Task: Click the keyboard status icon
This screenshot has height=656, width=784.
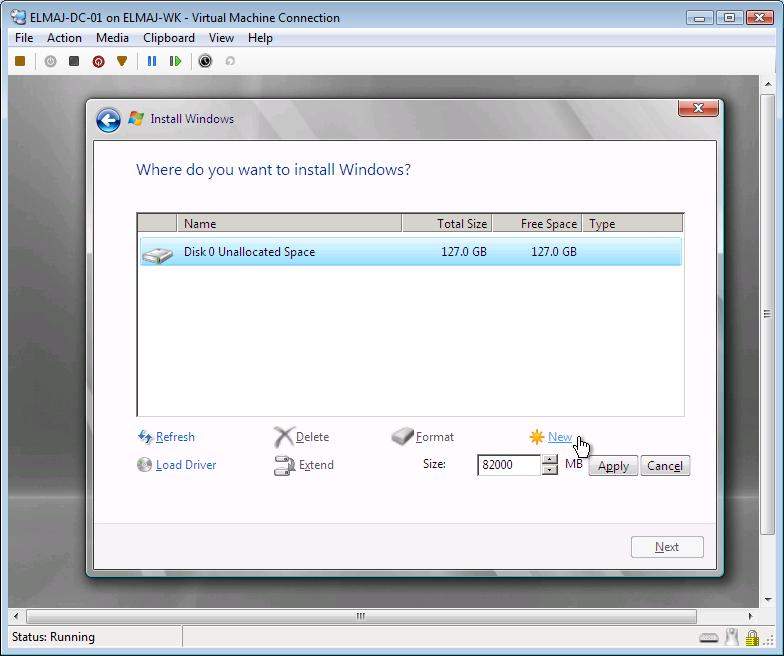Action: point(708,638)
